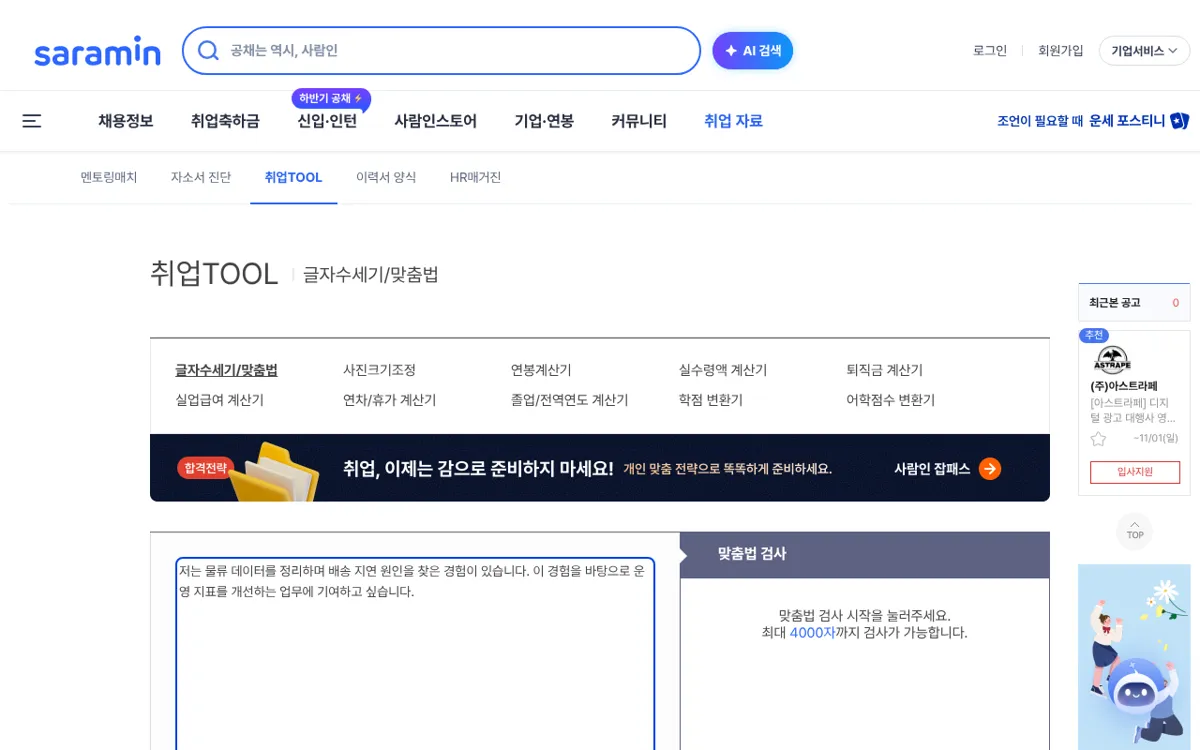Screen dimensions: 1200x750
Task: Switch to 멘토링매치 tab
Action: point(109,177)
